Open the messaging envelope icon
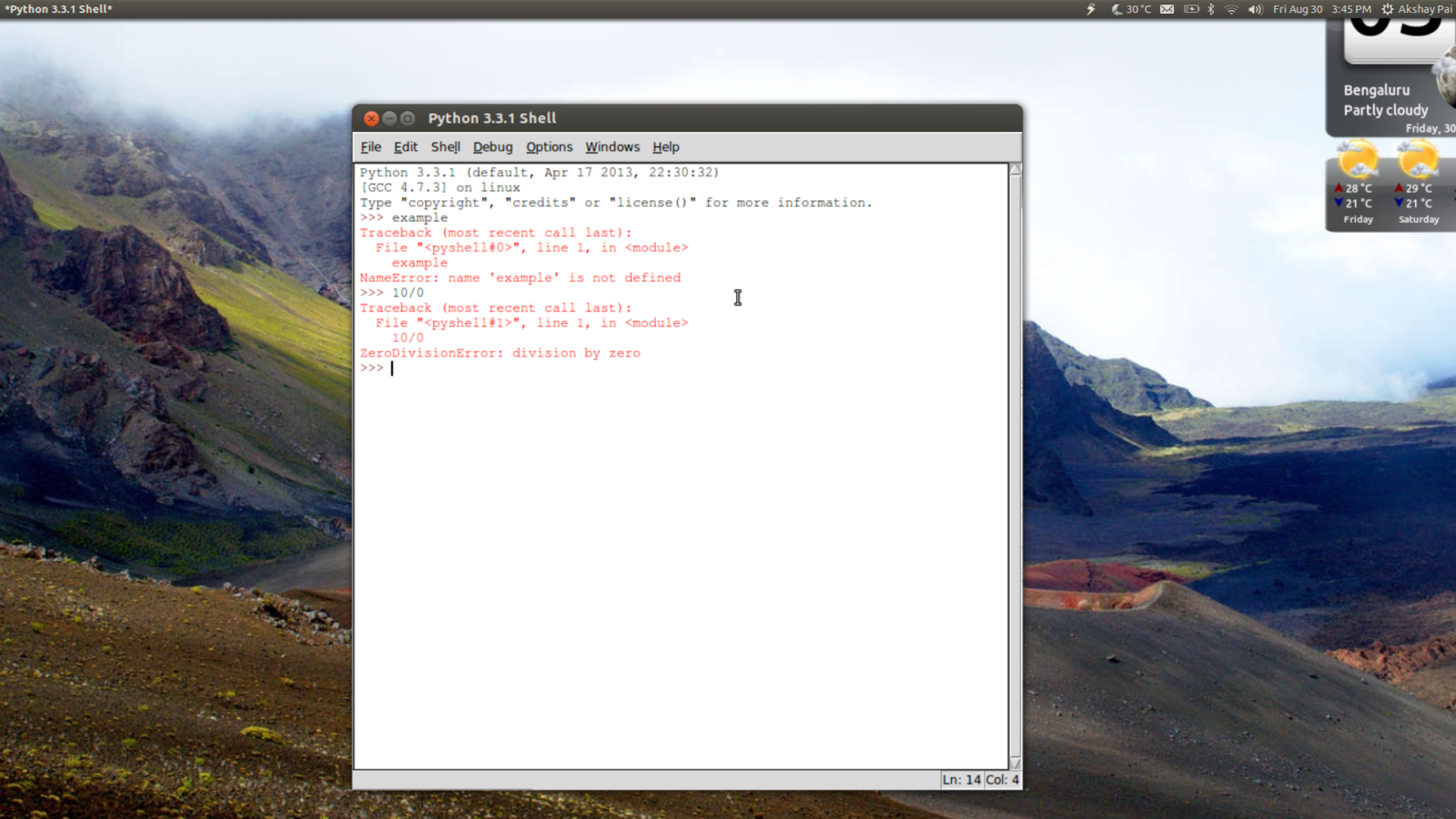Viewport: 1456px width, 819px height. click(x=1167, y=8)
